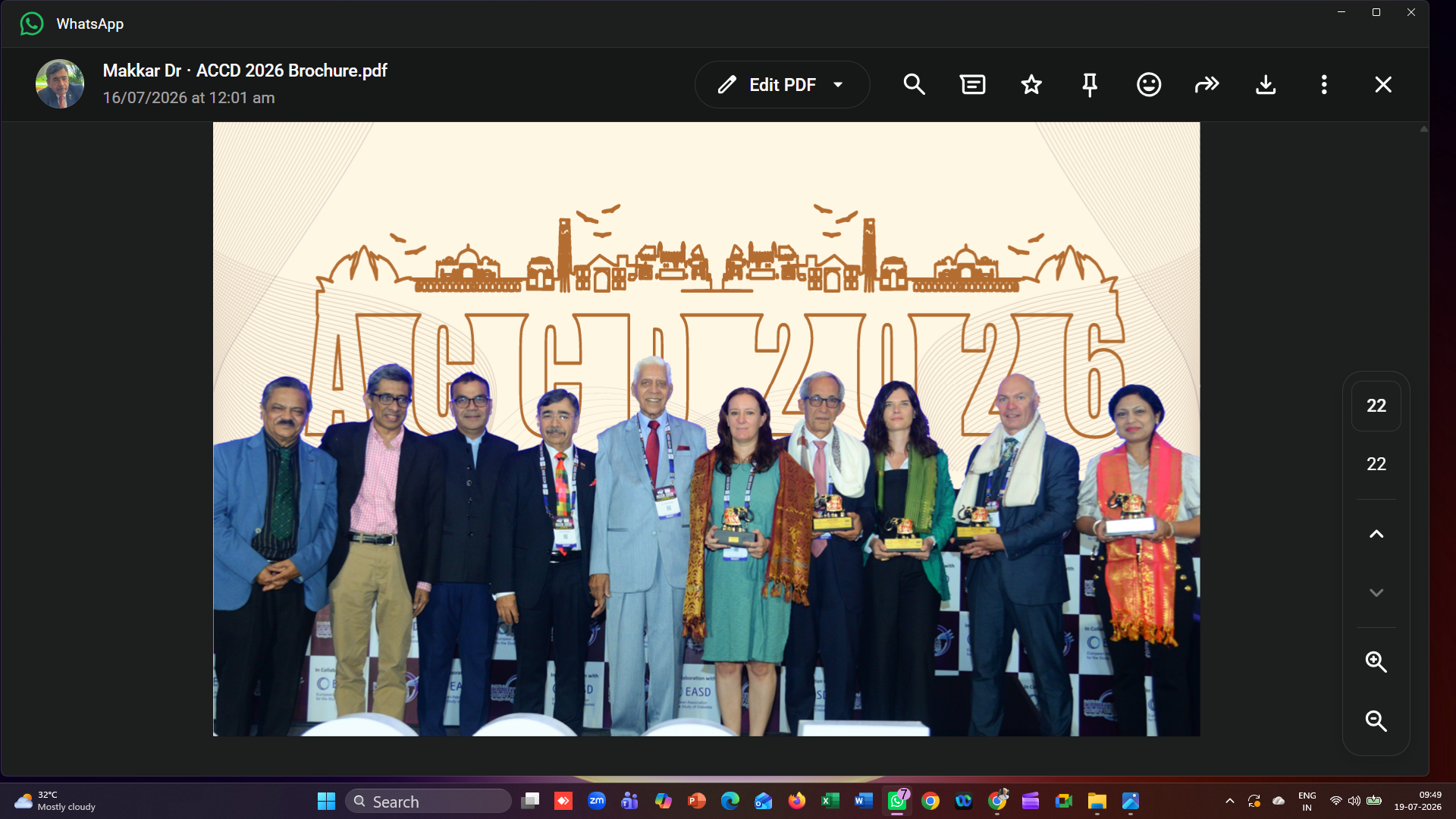React with the emoji smiley icon
This screenshot has height=819, width=1456.
tap(1149, 84)
